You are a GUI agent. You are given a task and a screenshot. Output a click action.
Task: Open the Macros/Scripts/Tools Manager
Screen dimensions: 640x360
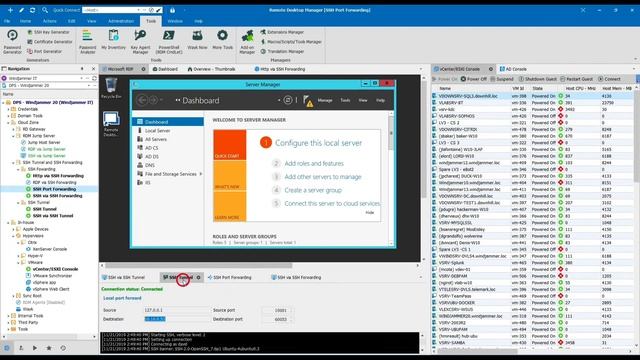tap(291, 42)
